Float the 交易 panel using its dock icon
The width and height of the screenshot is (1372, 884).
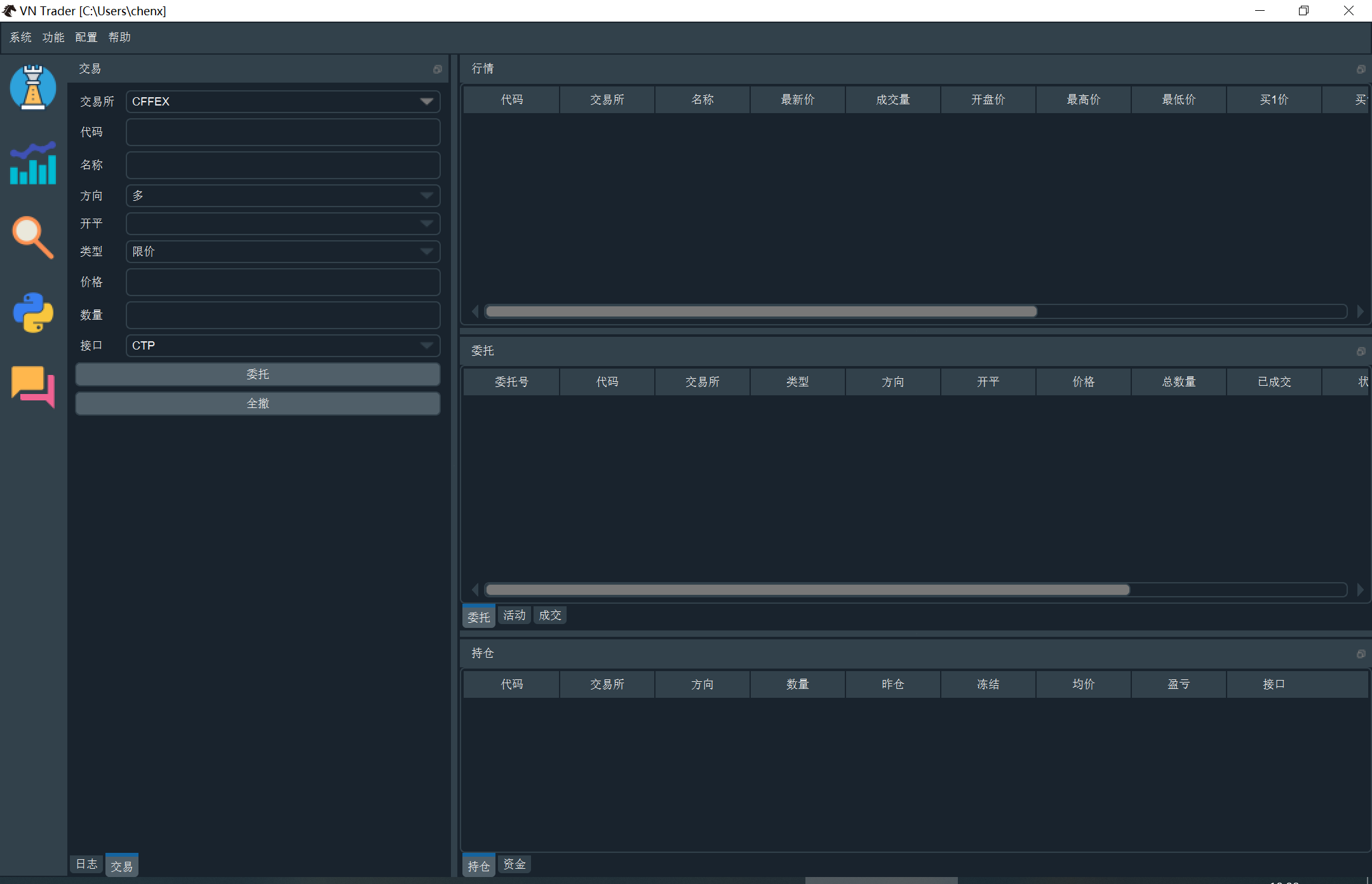tap(438, 69)
